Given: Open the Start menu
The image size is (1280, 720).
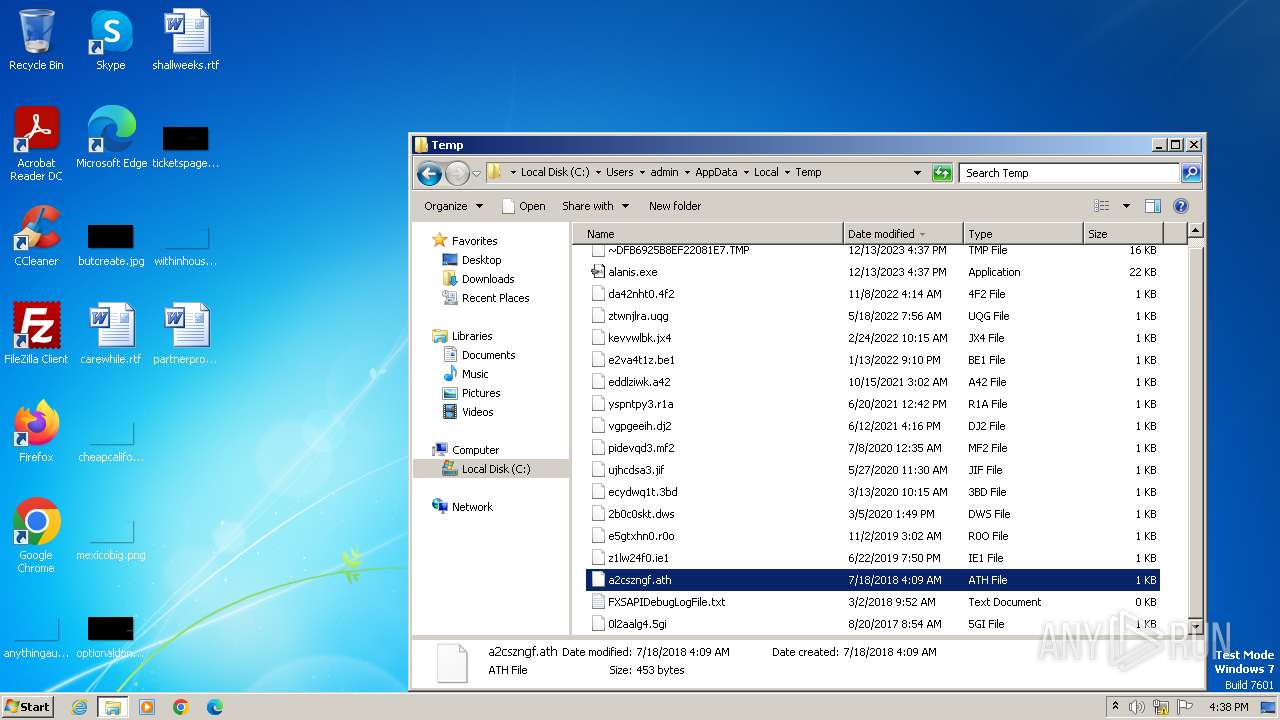Looking at the screenshot, I should coord(28,706).
